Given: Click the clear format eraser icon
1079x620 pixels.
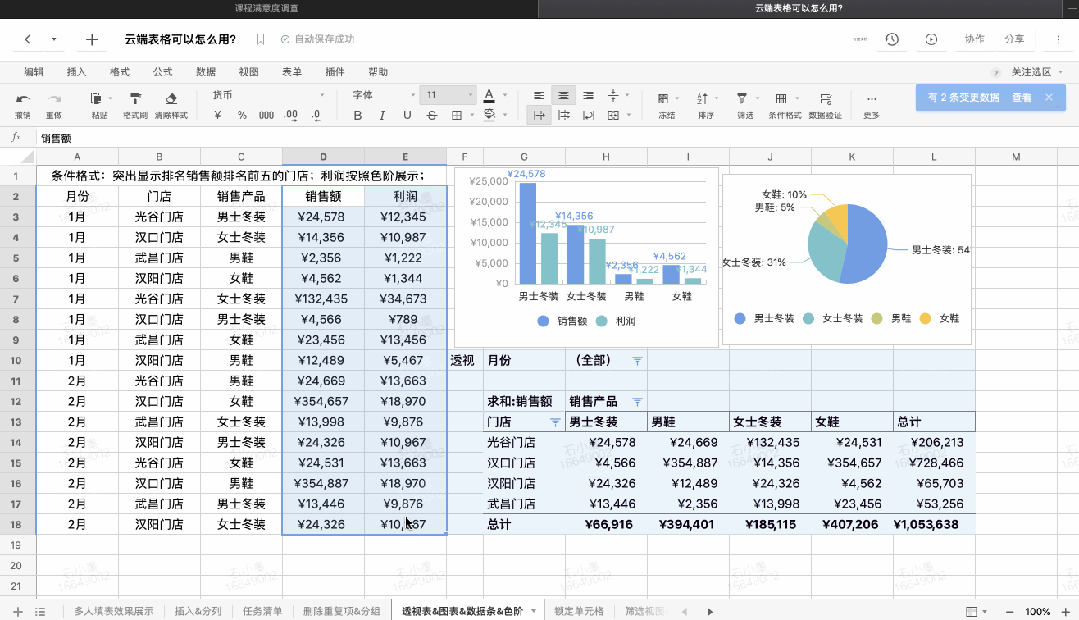Looking at the screenshot, I should coord(171,99).
